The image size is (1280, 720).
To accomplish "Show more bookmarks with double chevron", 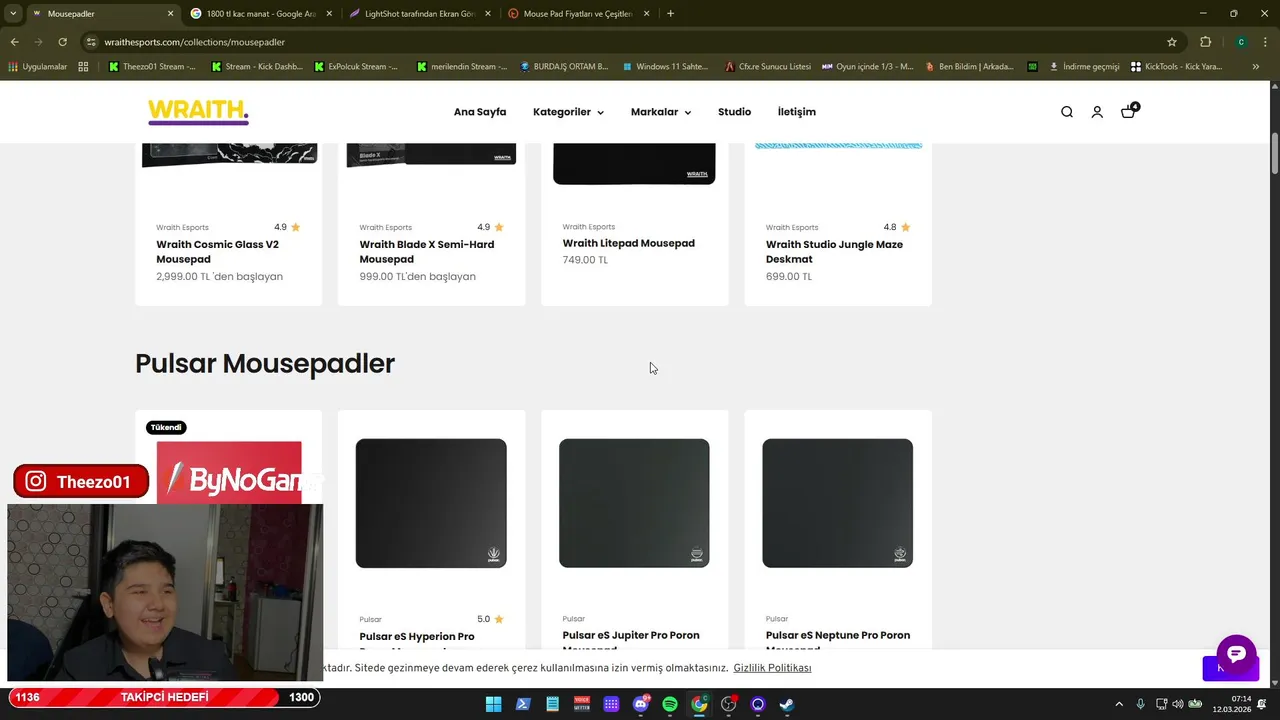I will (1256, 67).
